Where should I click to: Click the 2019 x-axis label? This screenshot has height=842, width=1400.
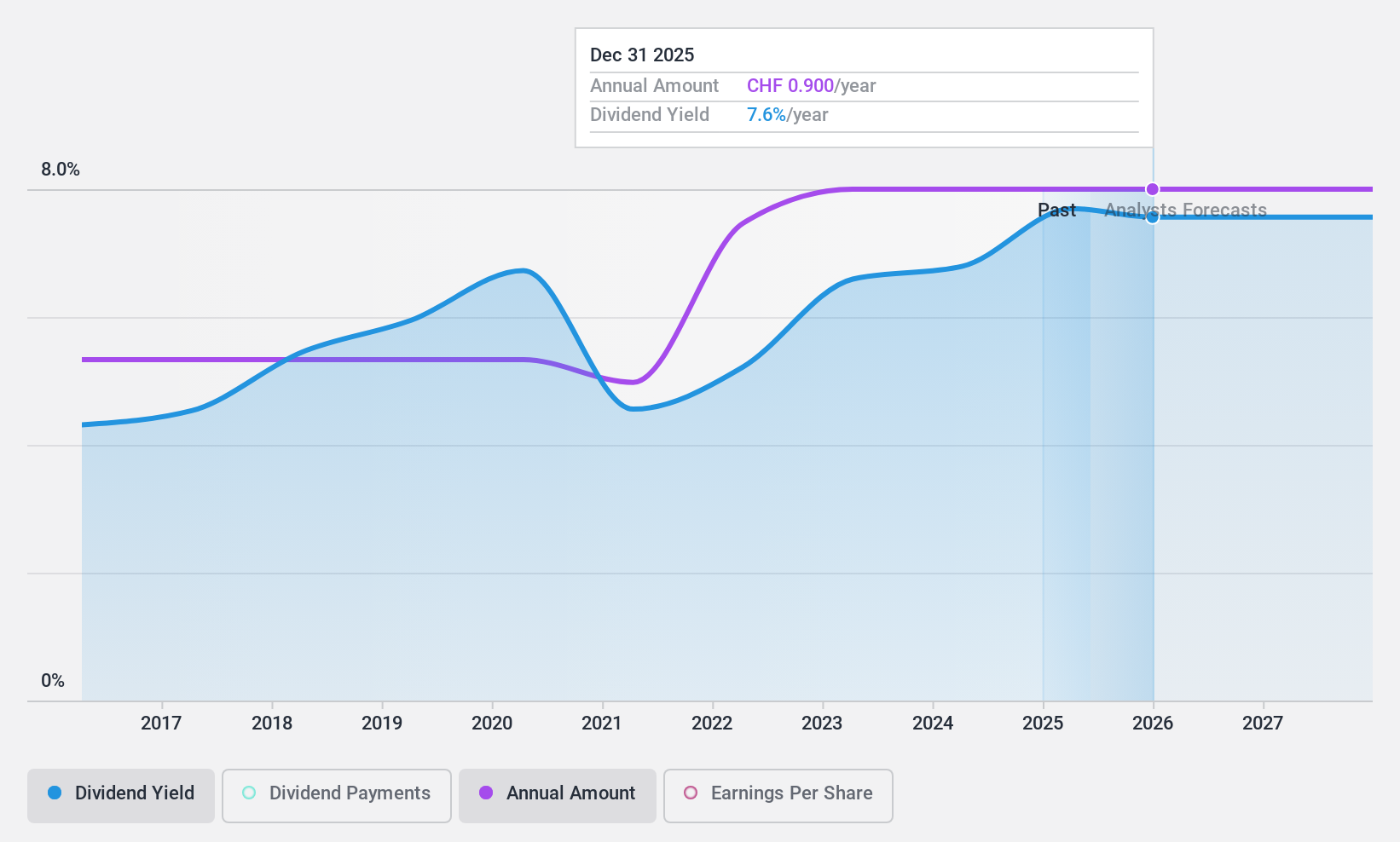(x=382, y=723)
